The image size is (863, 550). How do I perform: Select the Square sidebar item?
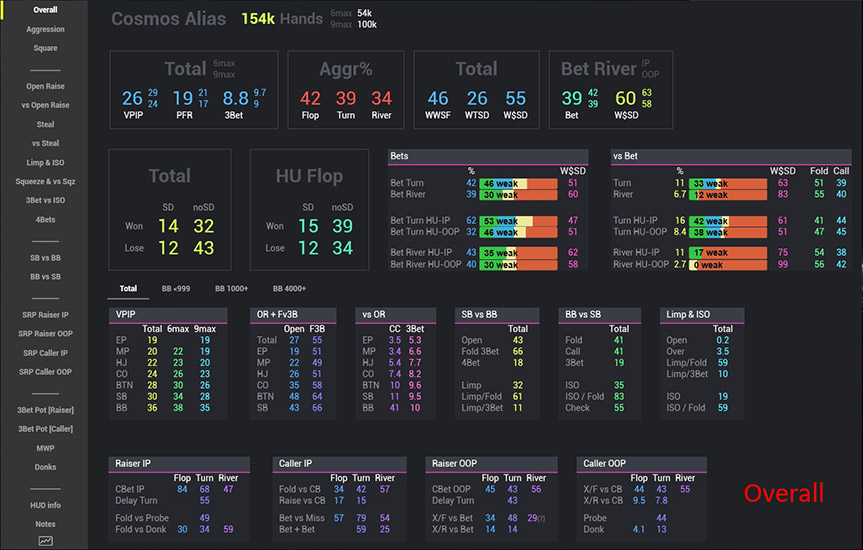tap(45, 48)
